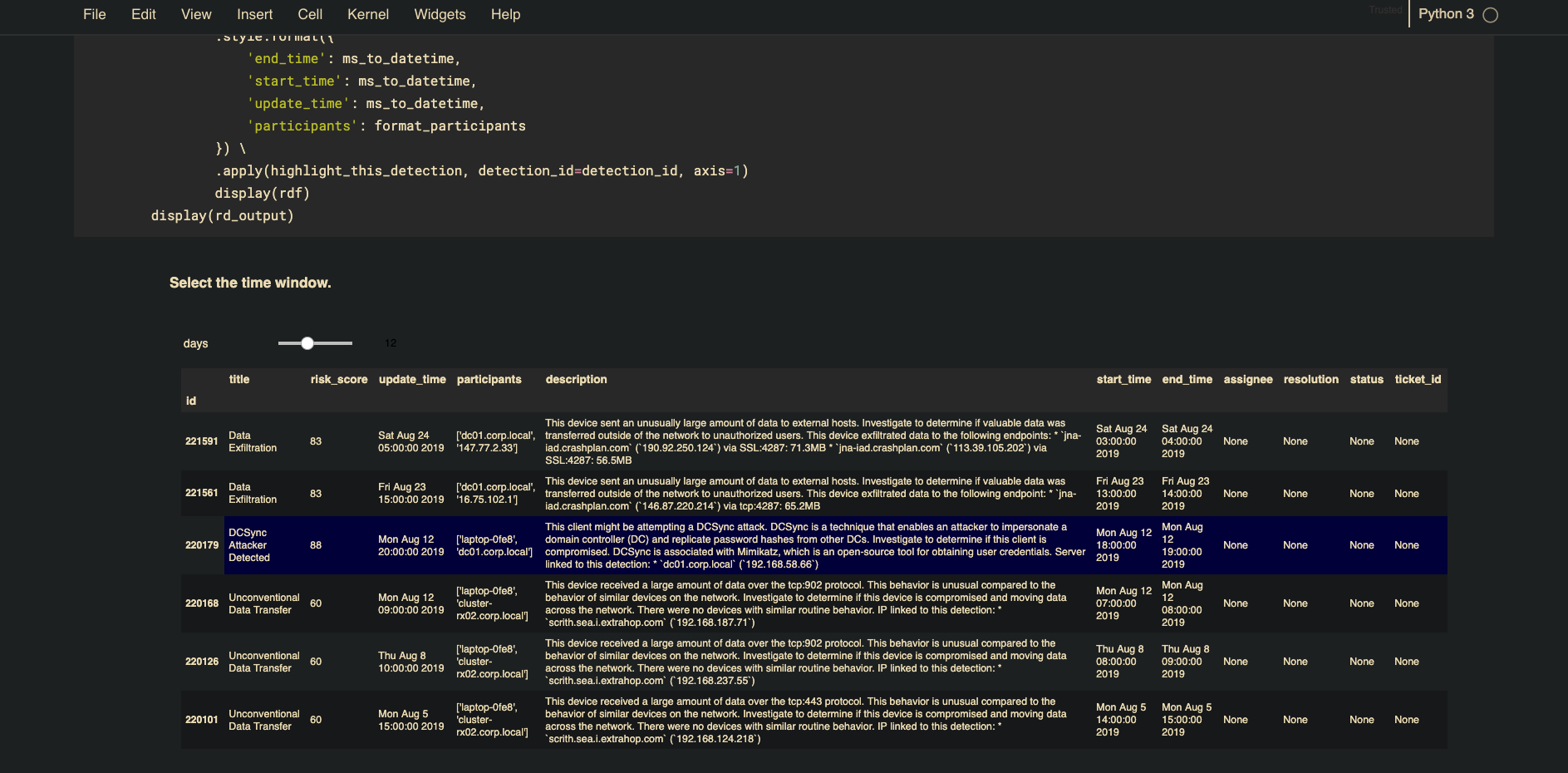Select detection id 221561
The width and height of the screenshot is (1568, 773).
pos(202,493)
